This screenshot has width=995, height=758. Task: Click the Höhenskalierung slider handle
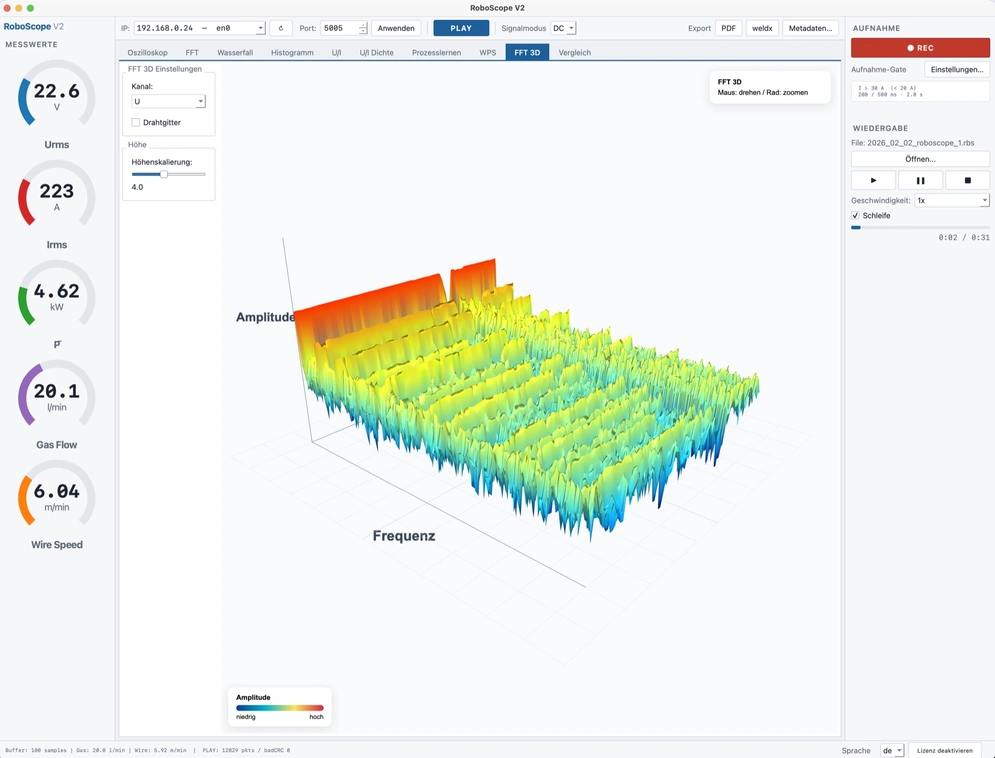point(164,174)
